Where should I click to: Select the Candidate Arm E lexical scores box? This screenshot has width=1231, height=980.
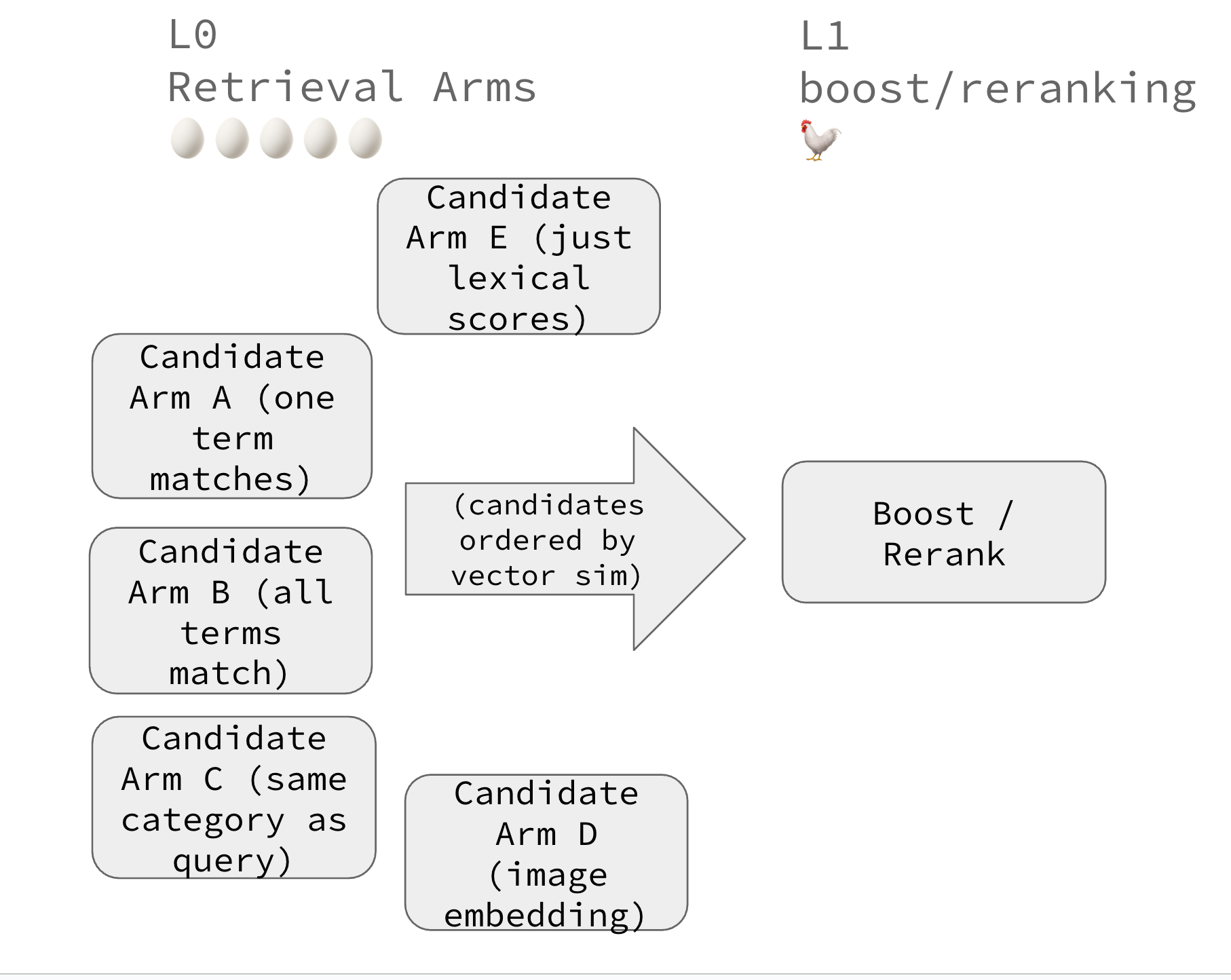(x=518, y=257)
